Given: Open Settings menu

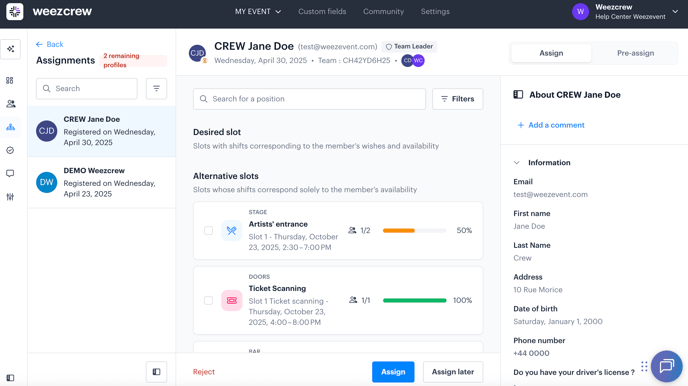Looking at the screenshot, I should coord(435,11).
